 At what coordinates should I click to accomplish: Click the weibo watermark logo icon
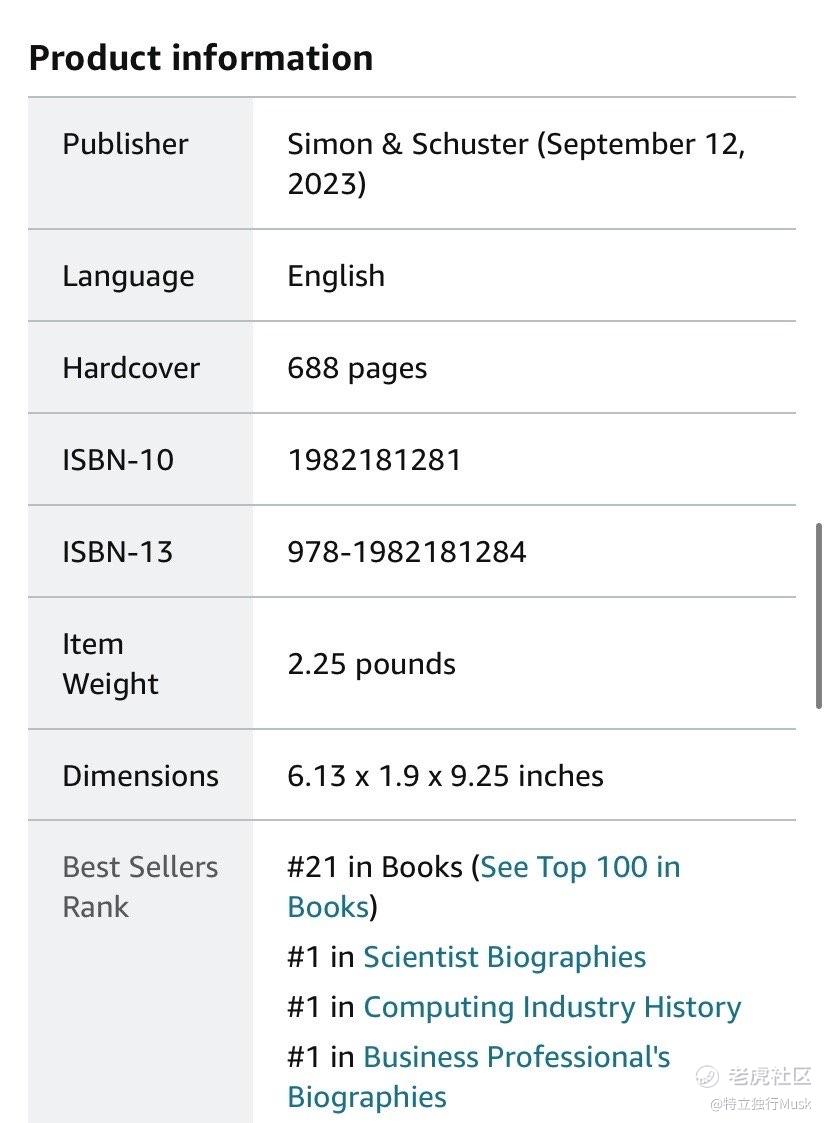(x=708, y=1075)
